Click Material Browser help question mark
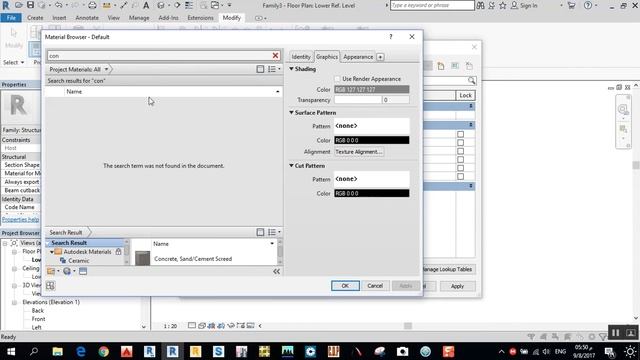This screenshot has height=360, width=640. point(391,37)
